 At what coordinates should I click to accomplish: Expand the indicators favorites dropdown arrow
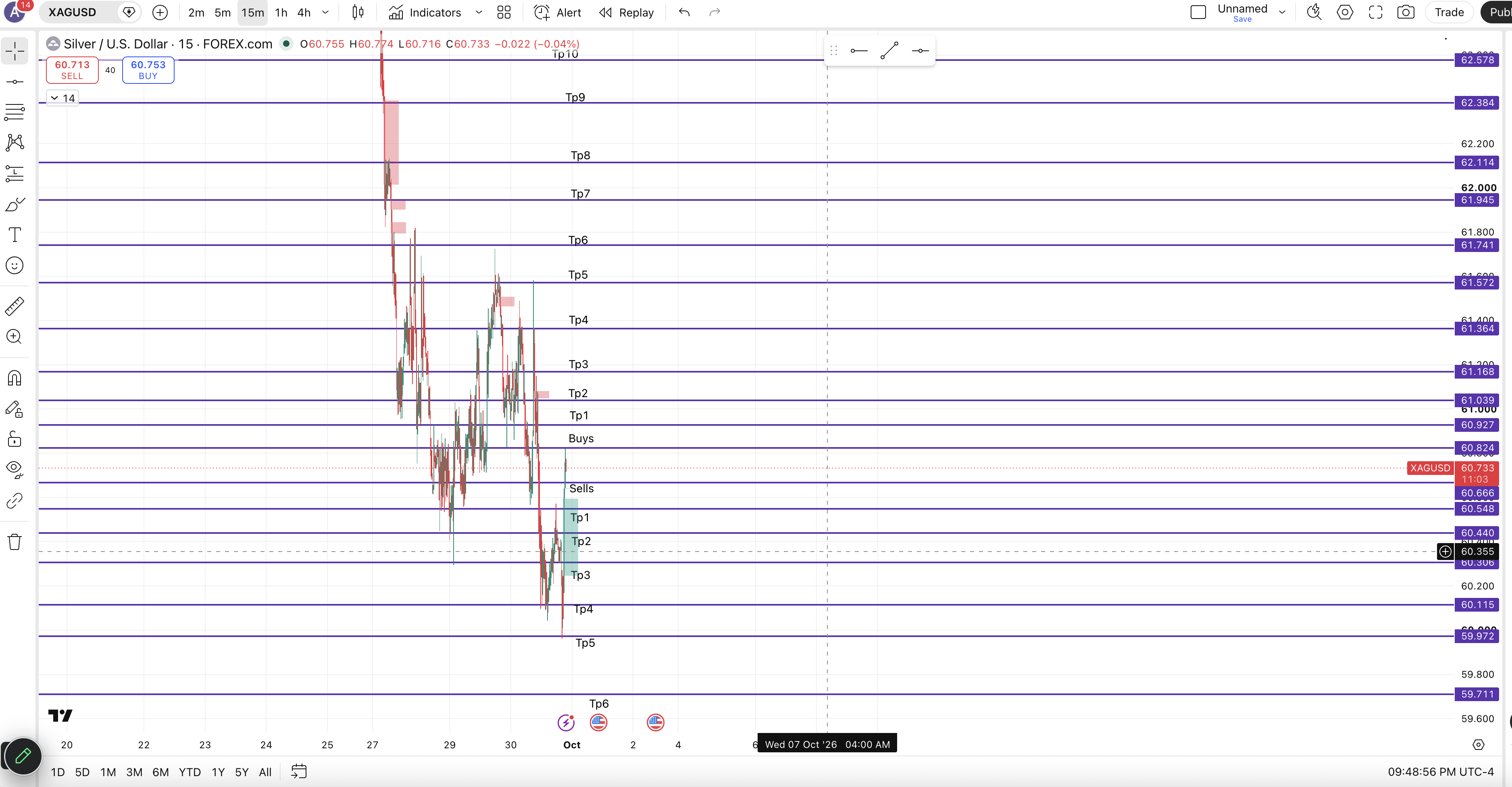[479, 12]
